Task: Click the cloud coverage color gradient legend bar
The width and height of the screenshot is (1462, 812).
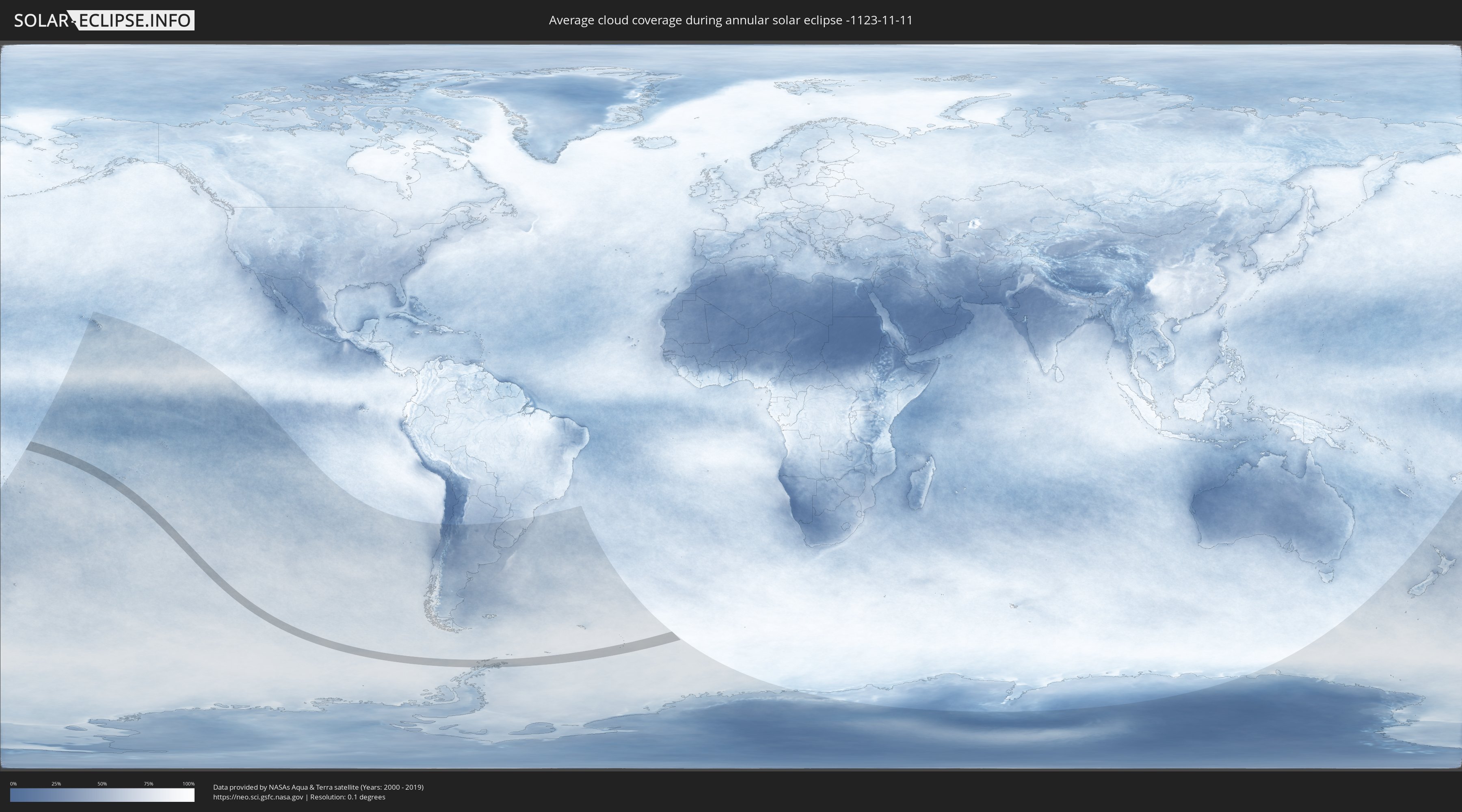Action: pos(102,795)
